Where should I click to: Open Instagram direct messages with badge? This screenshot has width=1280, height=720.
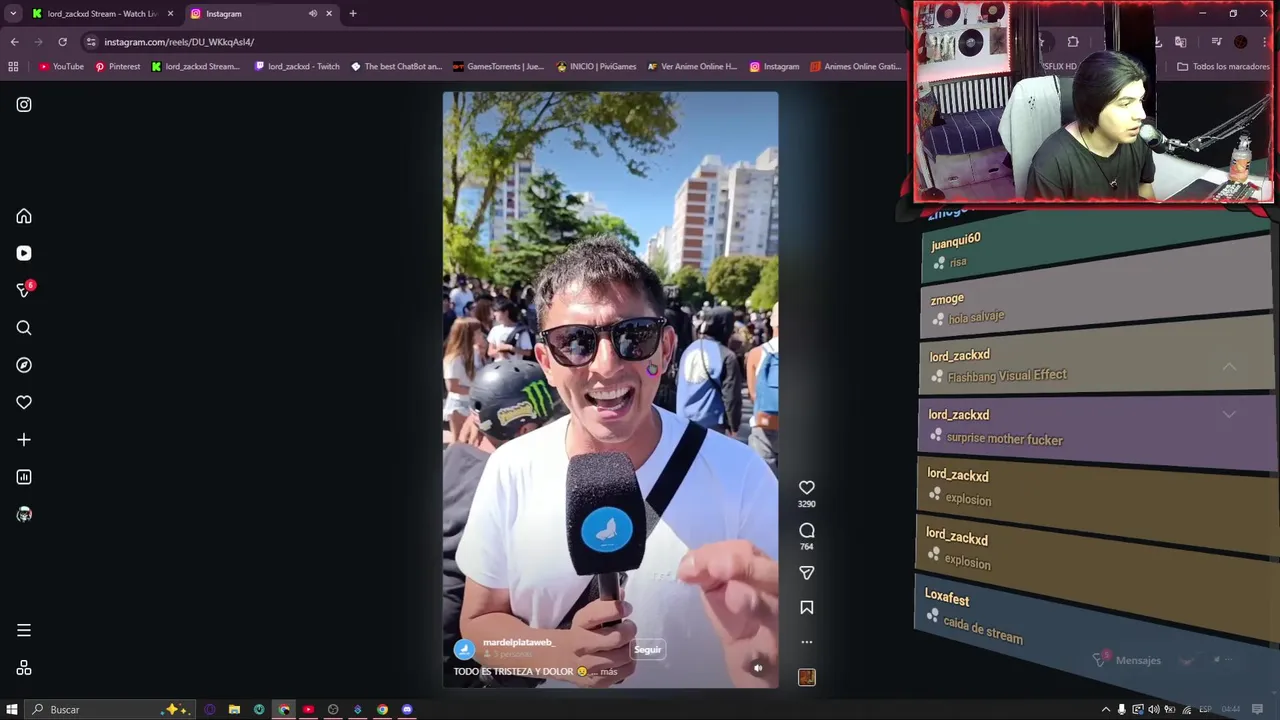[x=24, y=290]
